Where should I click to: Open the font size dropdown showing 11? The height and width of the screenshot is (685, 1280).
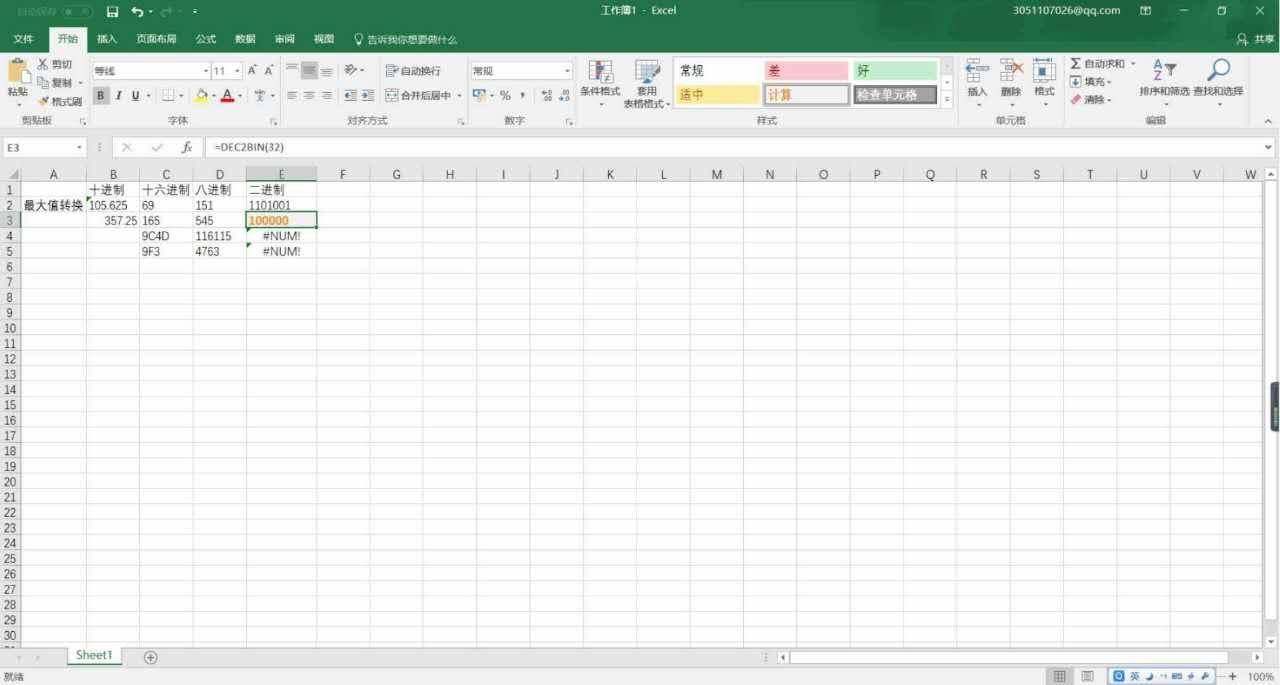[x=238, y=71]
